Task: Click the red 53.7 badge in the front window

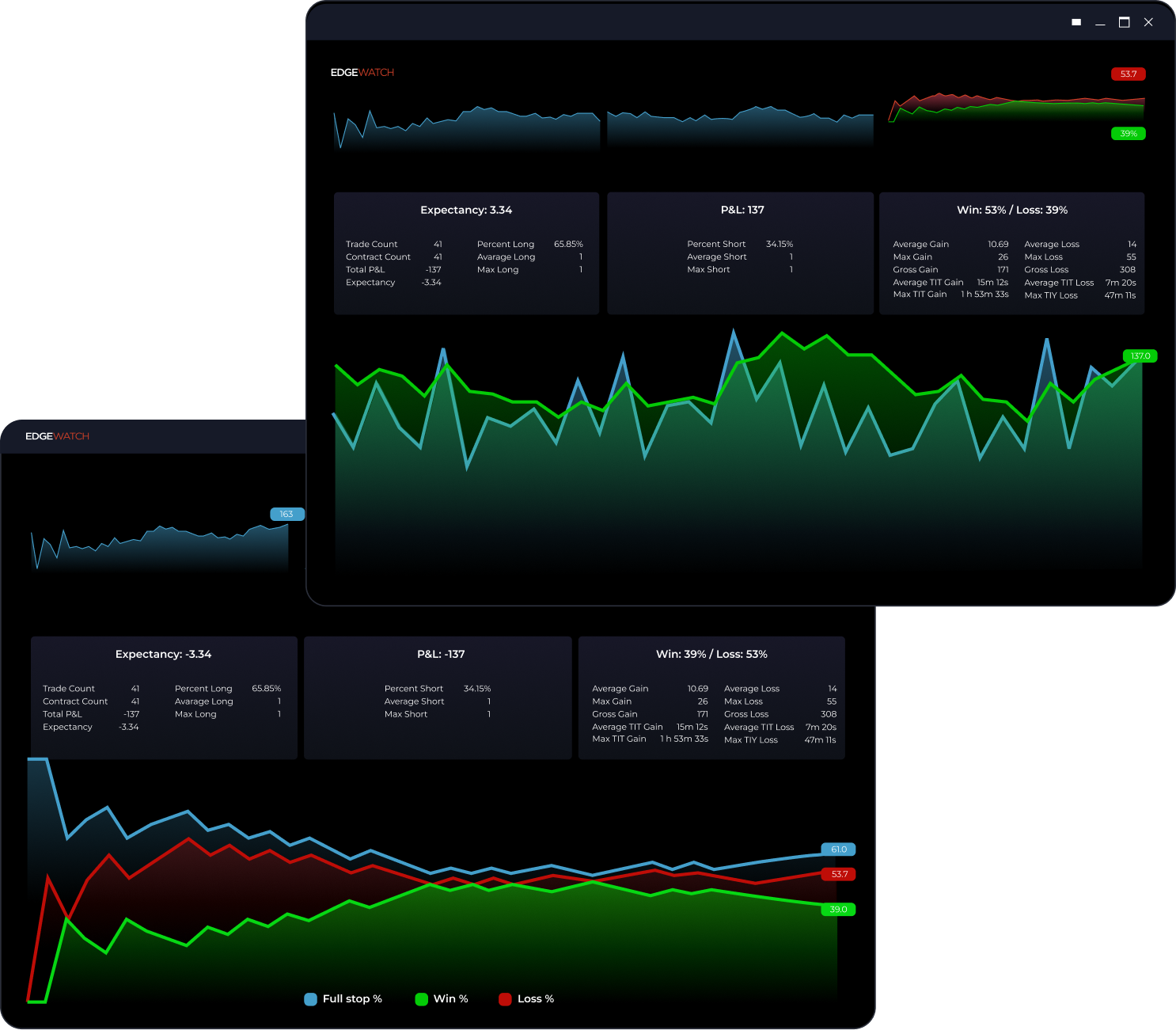Action: [1129, 74]
